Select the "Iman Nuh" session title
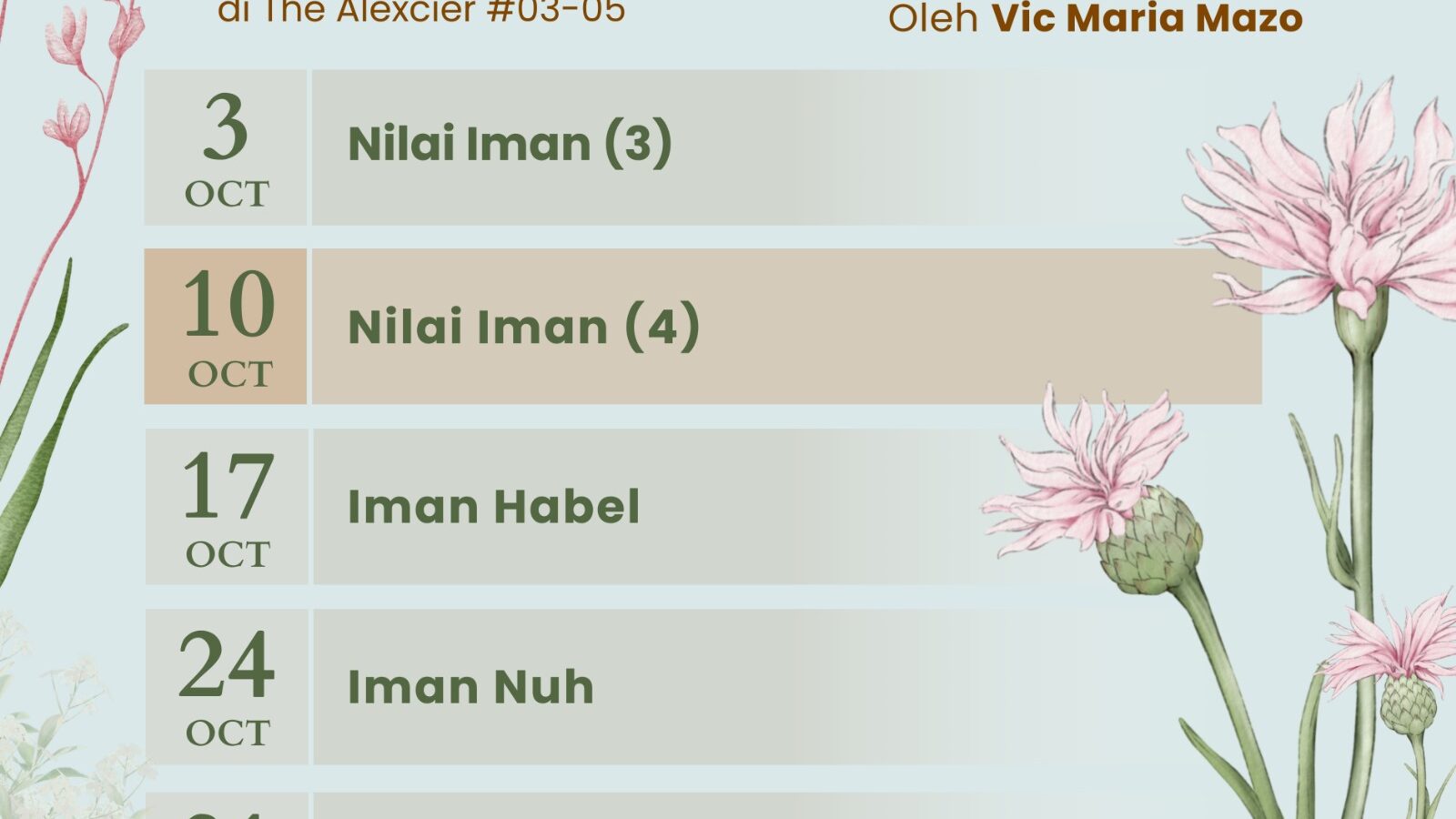 [x=470, y=687]
